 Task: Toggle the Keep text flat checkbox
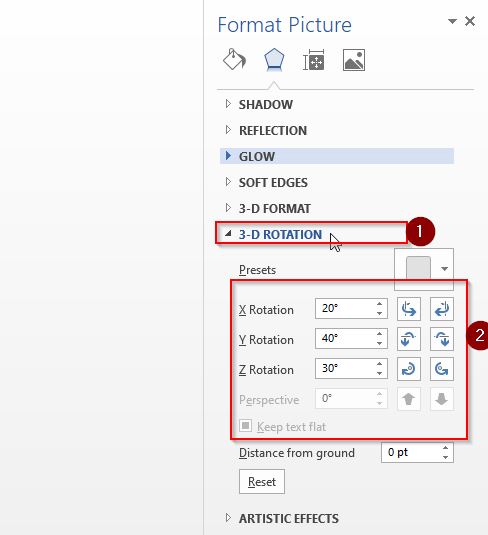coord(245,426)
